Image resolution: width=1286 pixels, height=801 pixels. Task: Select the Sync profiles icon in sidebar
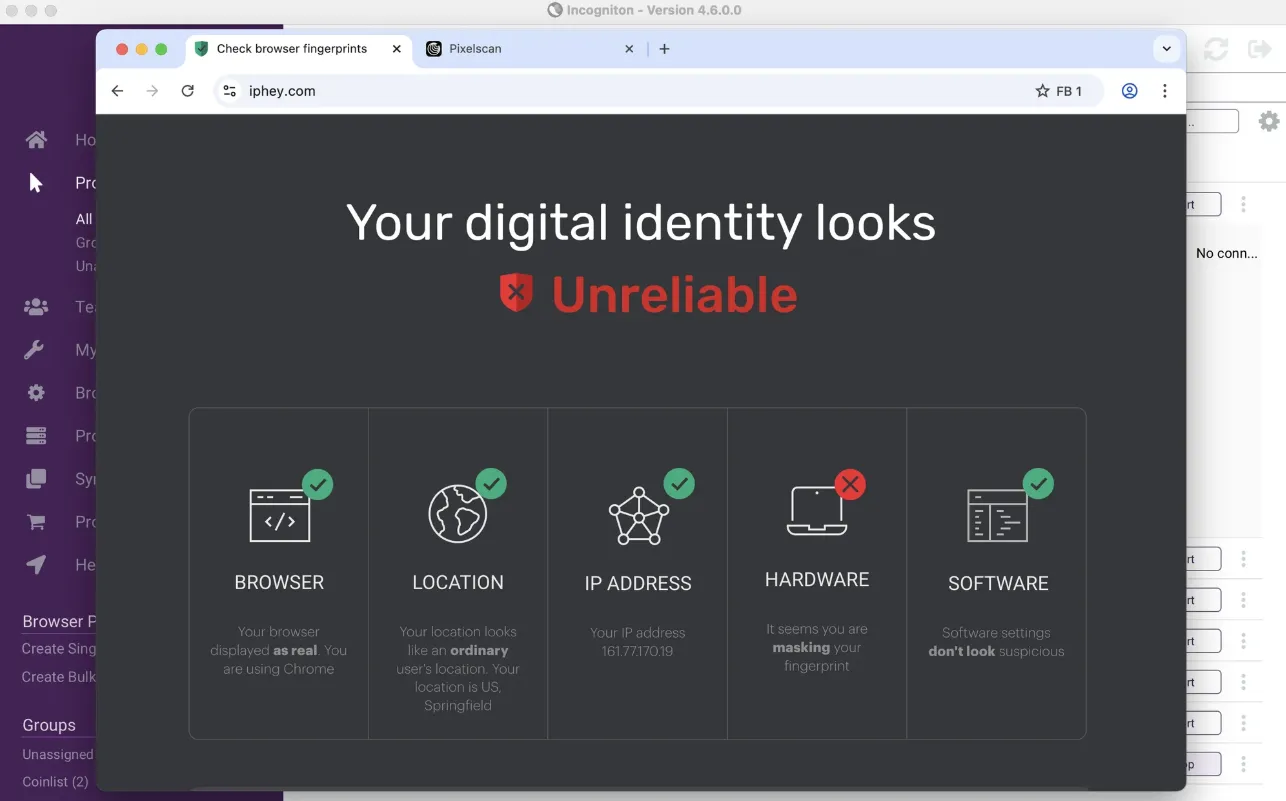[x=36, y=478]
